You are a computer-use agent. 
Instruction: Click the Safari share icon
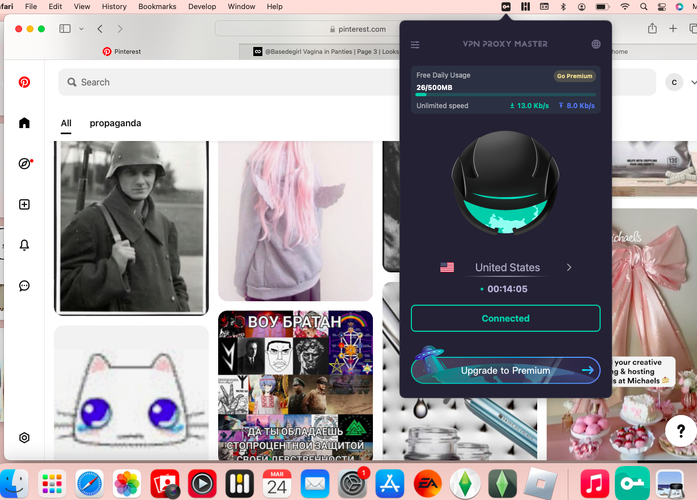[x=652, y=28]
